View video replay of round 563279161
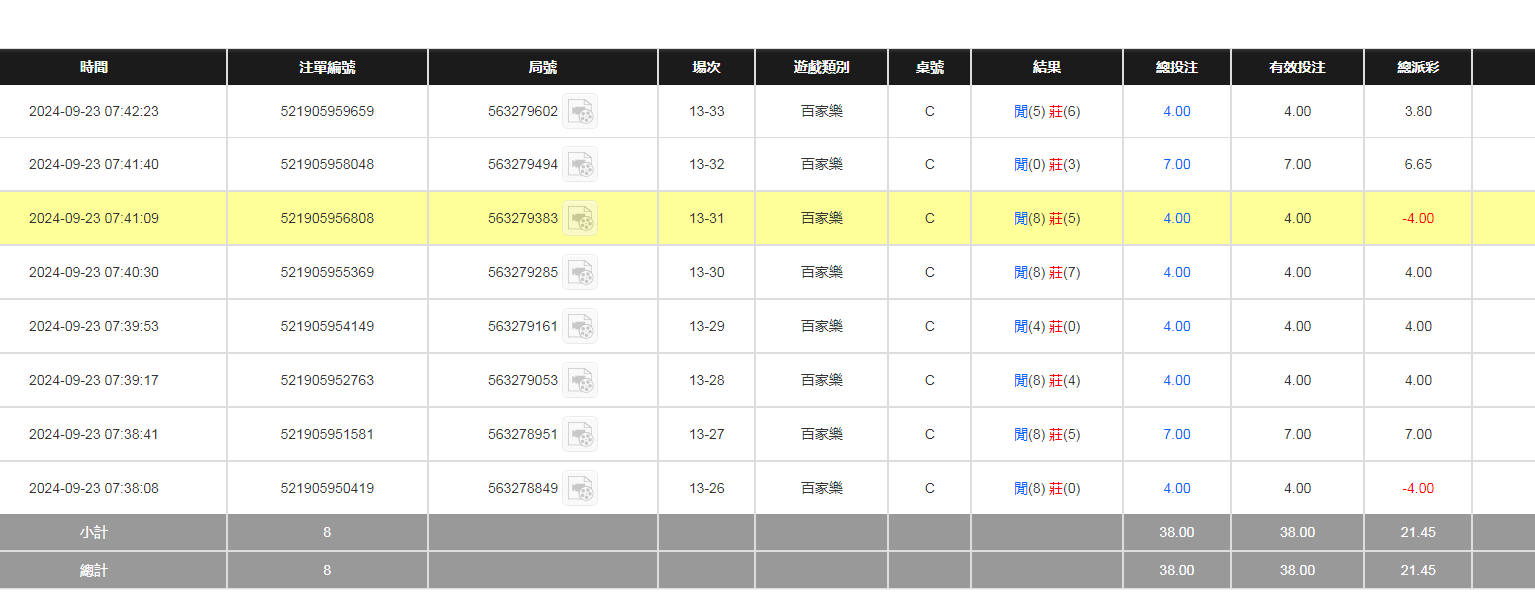Viewport: 1535px width, 597px height. [x=580, y=327]
